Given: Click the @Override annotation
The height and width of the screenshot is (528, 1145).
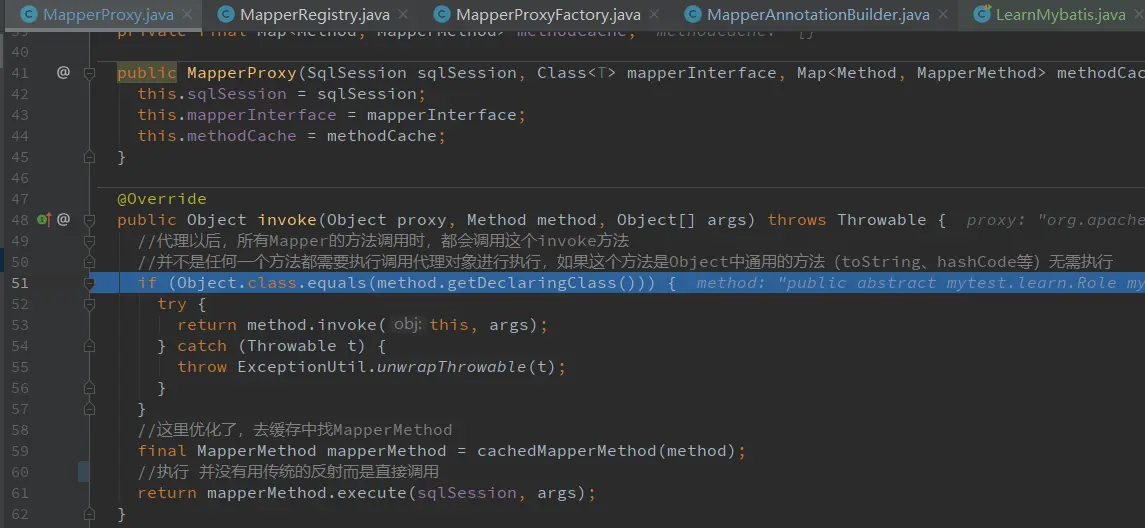Looking at the screenshot, I should (x=161, y=199).
